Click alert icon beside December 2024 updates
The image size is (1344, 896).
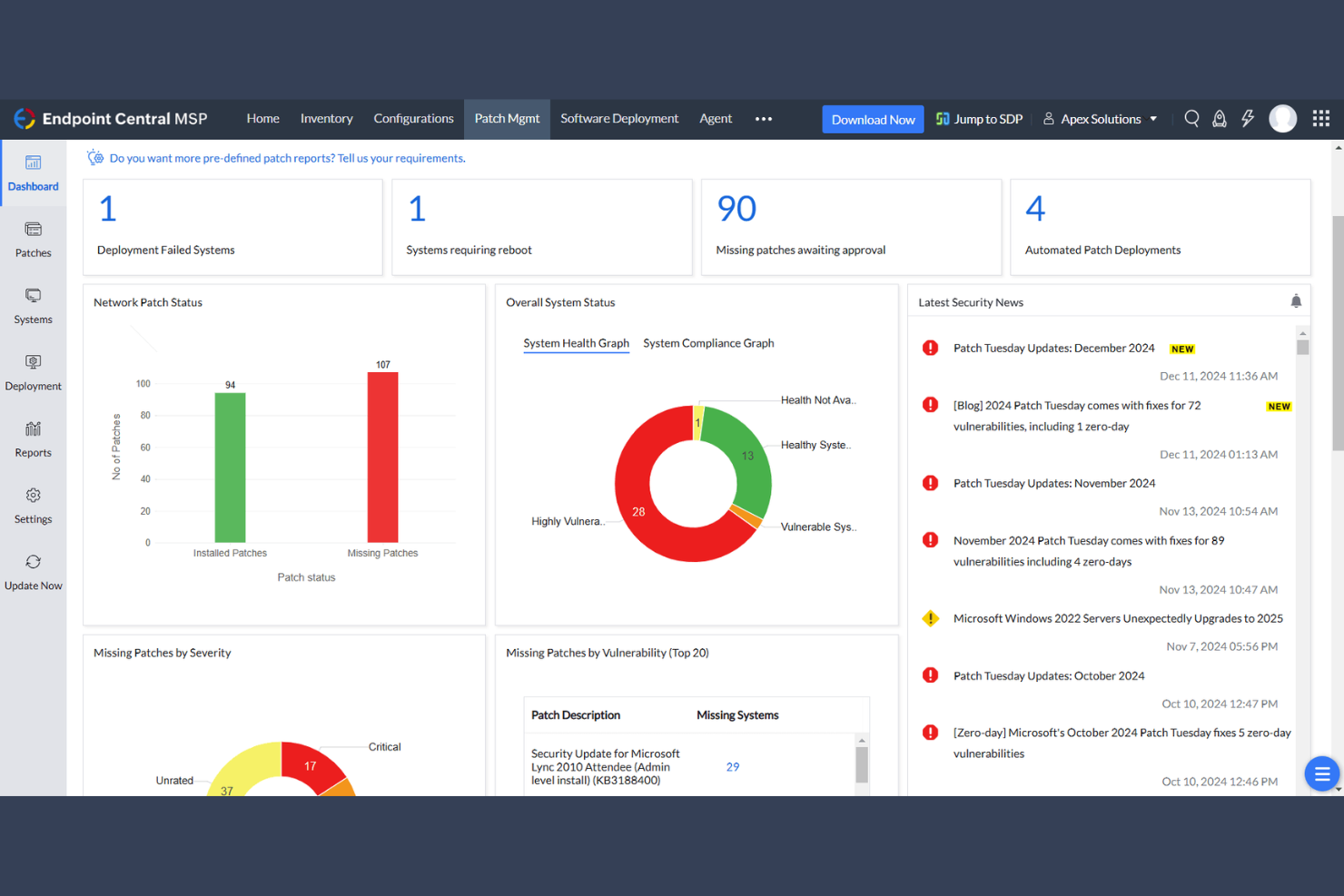(930, 348)
